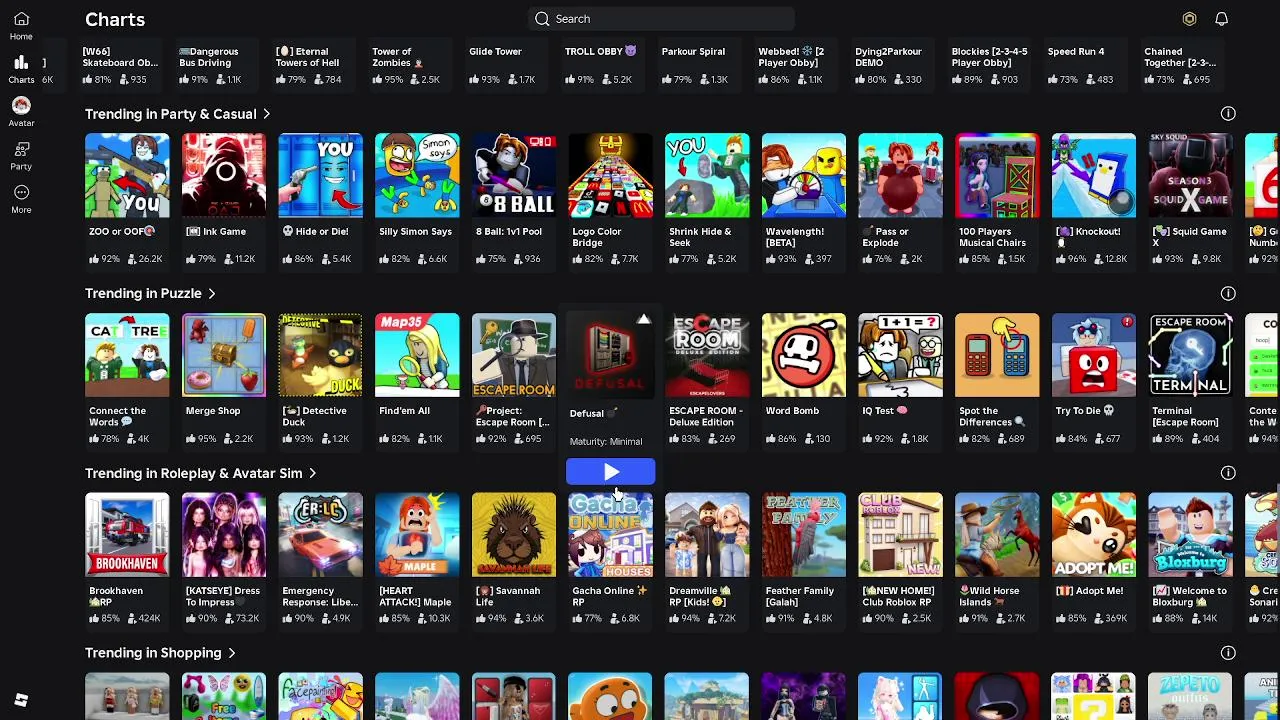
Task: Click the info icon for Trending in Puzzle
Action: coord(1228,293)
